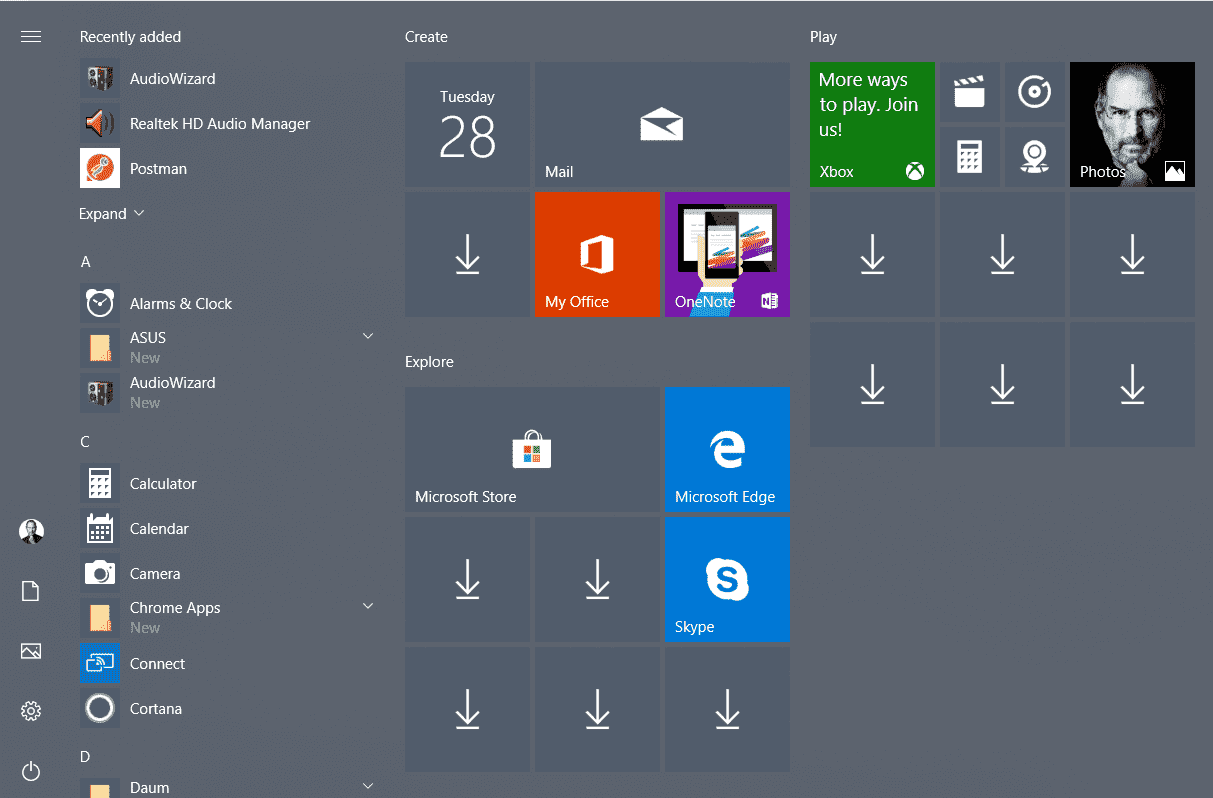Viewport: 1213px width, 798px height.
Task: Launch AudioWizard under Recently added
Action: click(227, 79)
